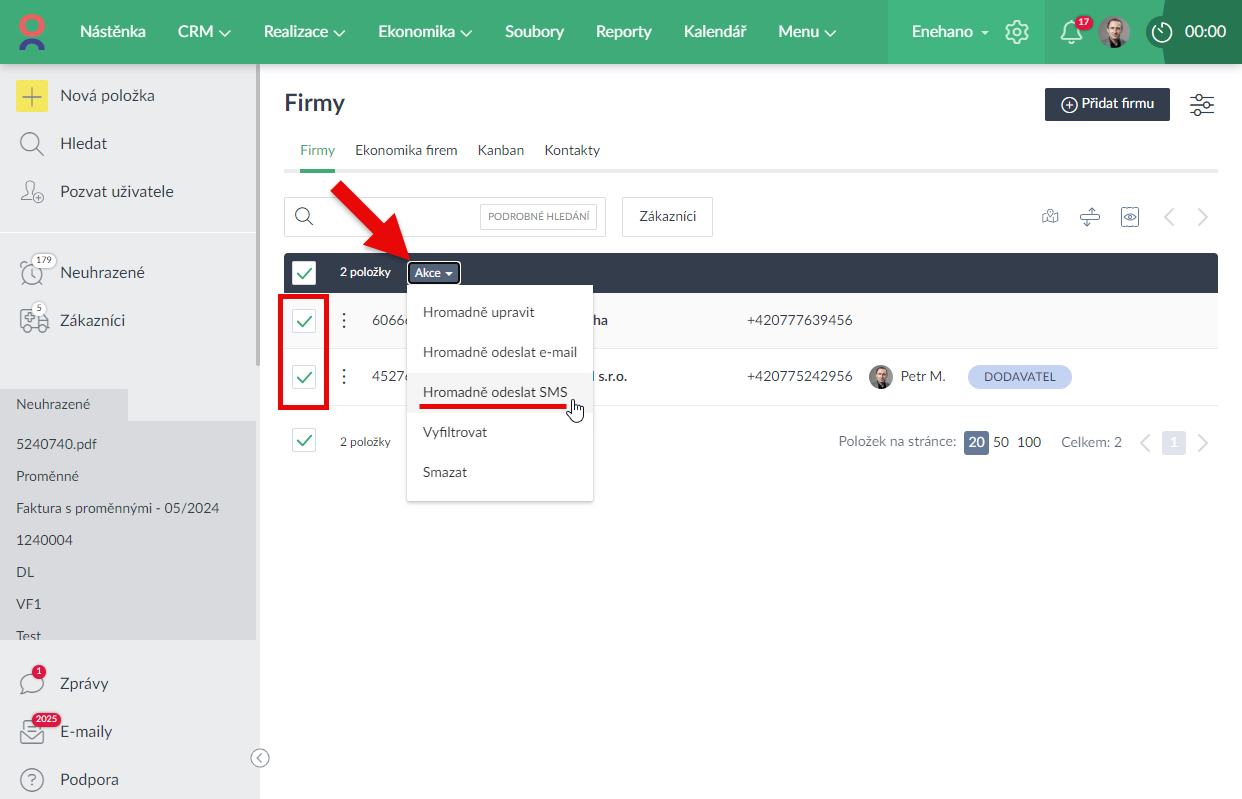Click the timer stopwatch icon
Image resolution: width=1242 pixels, height=799 pixels.
[1161, 32]
